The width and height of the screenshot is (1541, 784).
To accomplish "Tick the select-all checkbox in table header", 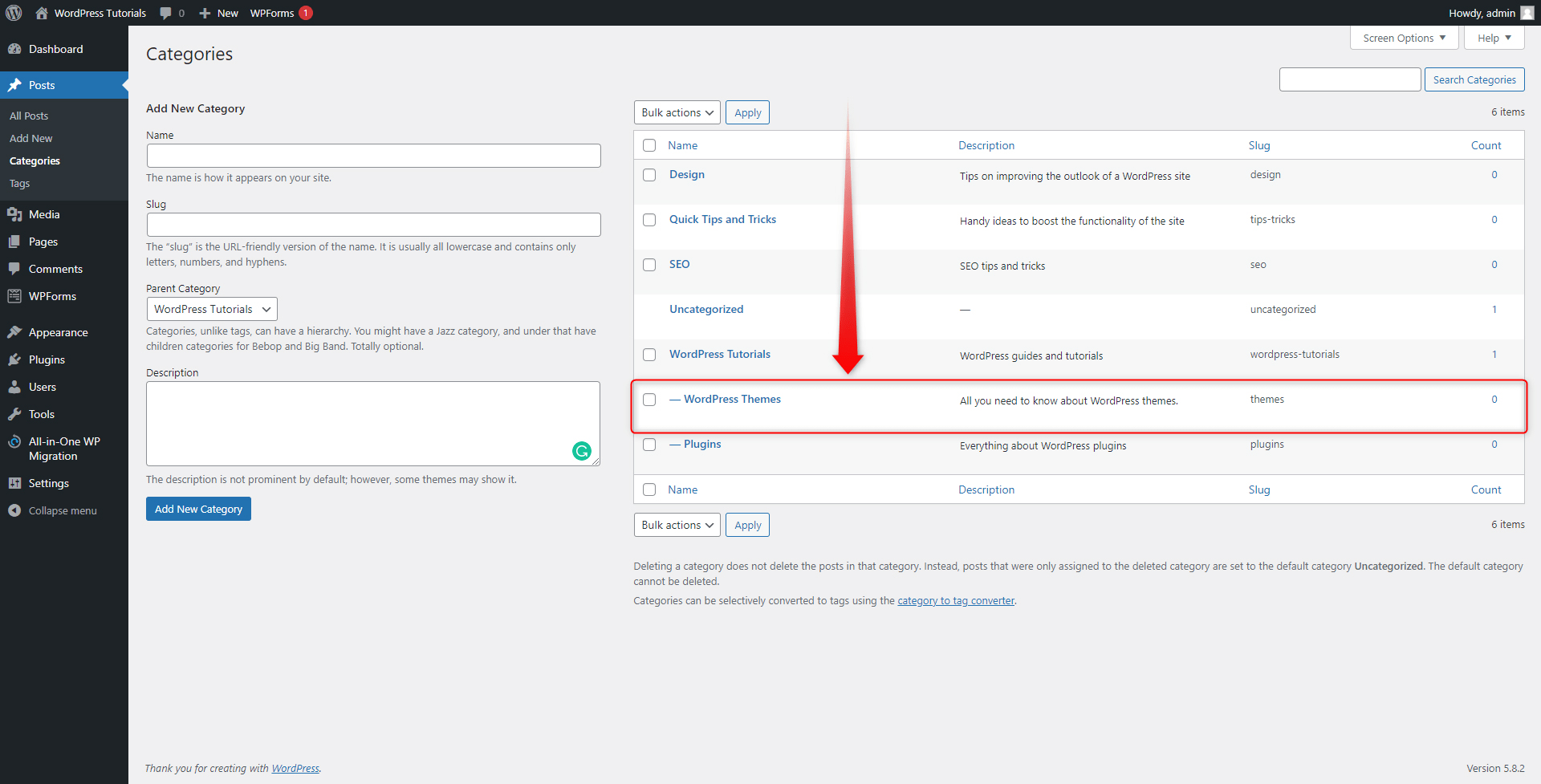I will [649, 145].
